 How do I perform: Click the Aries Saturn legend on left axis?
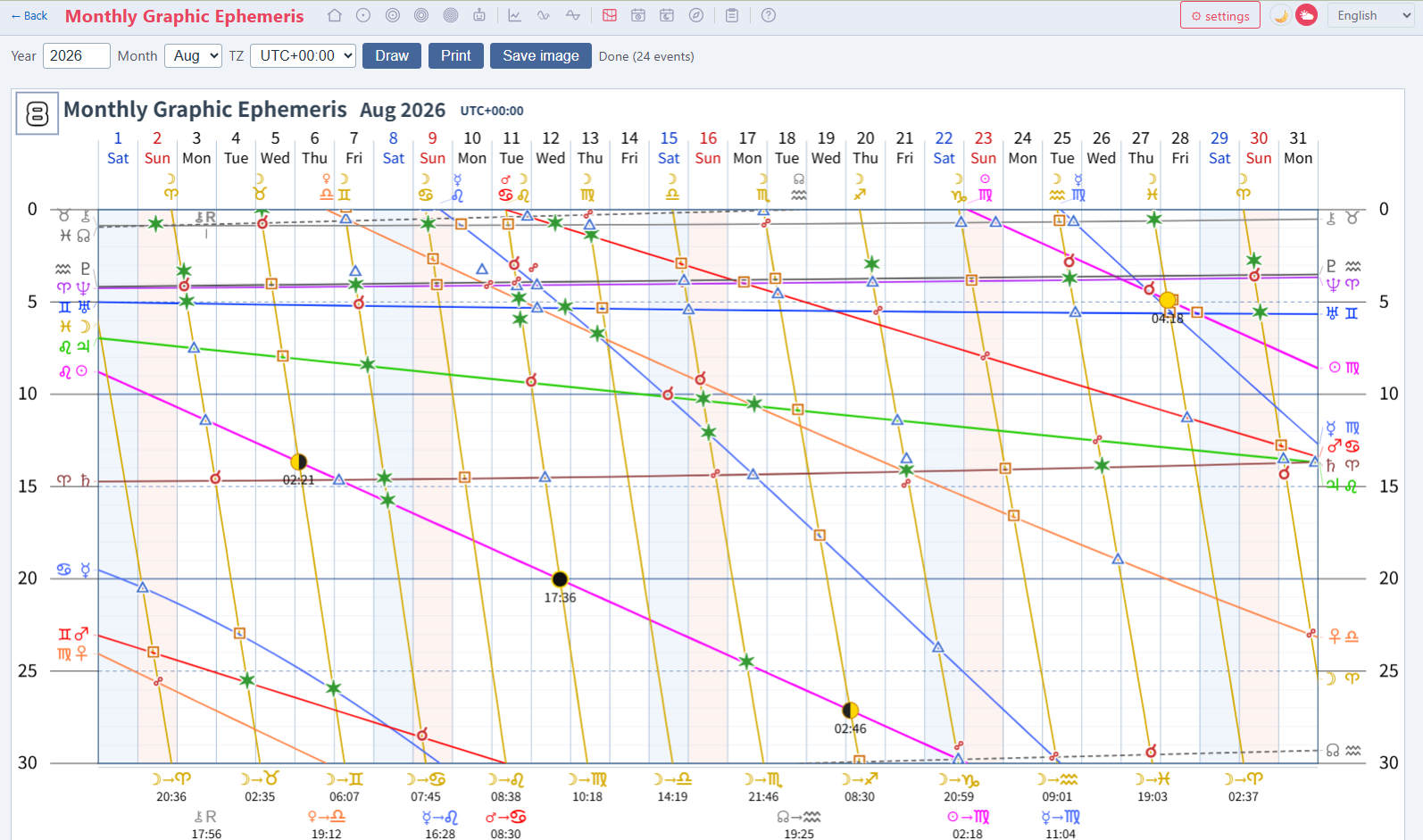coord(74,480)
